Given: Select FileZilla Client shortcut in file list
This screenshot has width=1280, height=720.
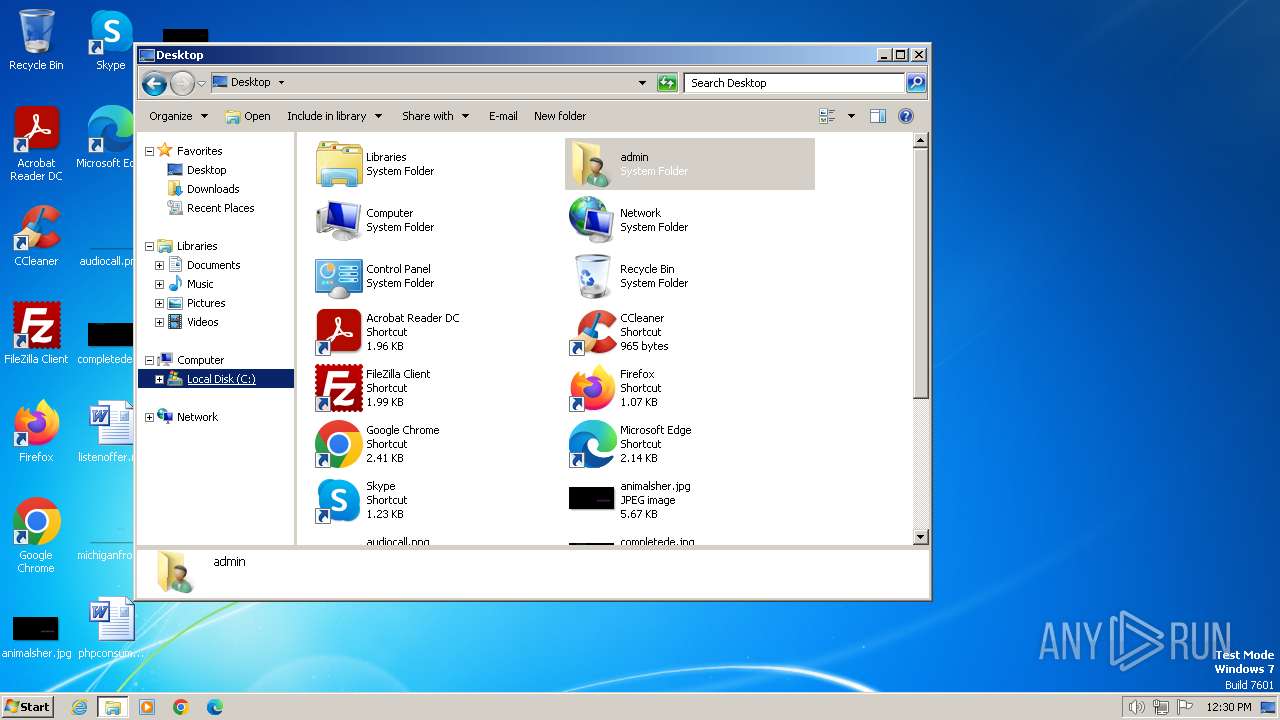Looking at the screenshot, I should (339, 388).
